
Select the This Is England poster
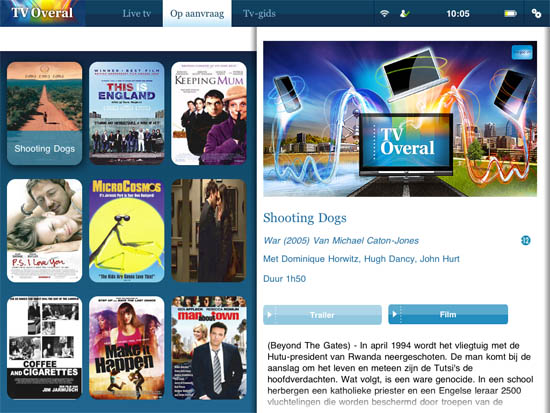click(127, 113)
